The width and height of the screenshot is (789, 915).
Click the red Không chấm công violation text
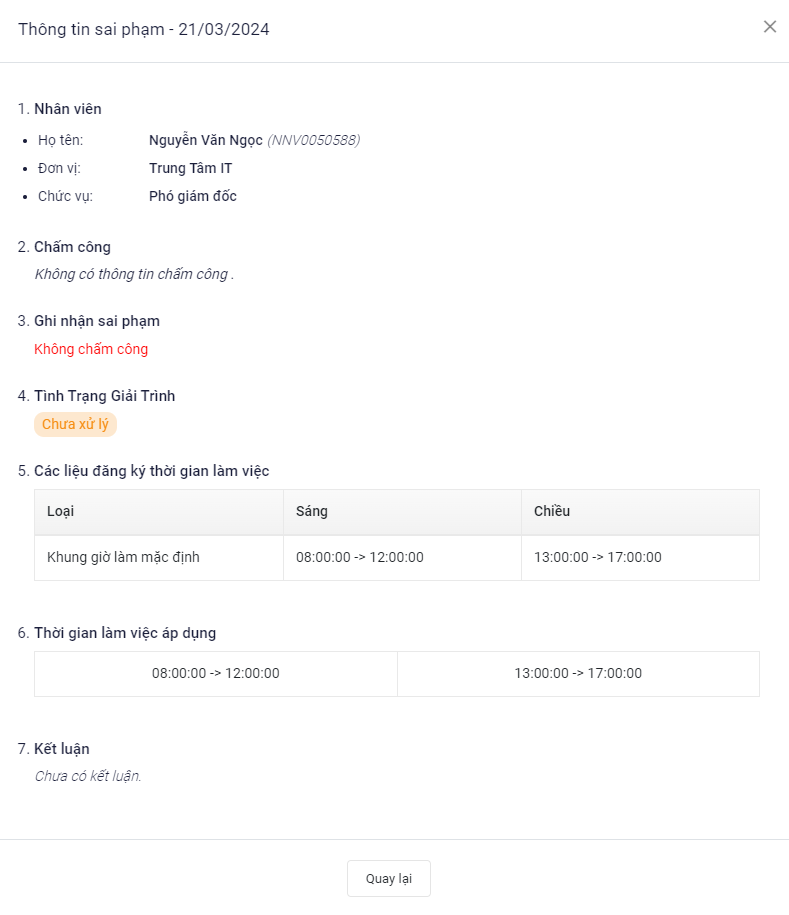[91, 349]
